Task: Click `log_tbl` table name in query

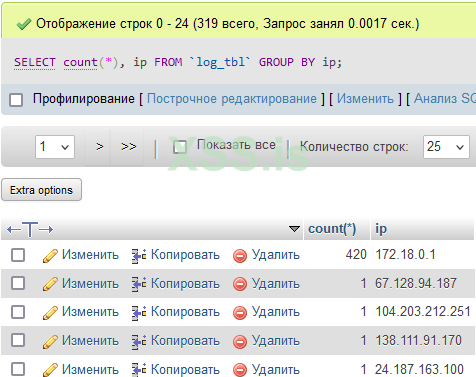Action: coord(220,62)
